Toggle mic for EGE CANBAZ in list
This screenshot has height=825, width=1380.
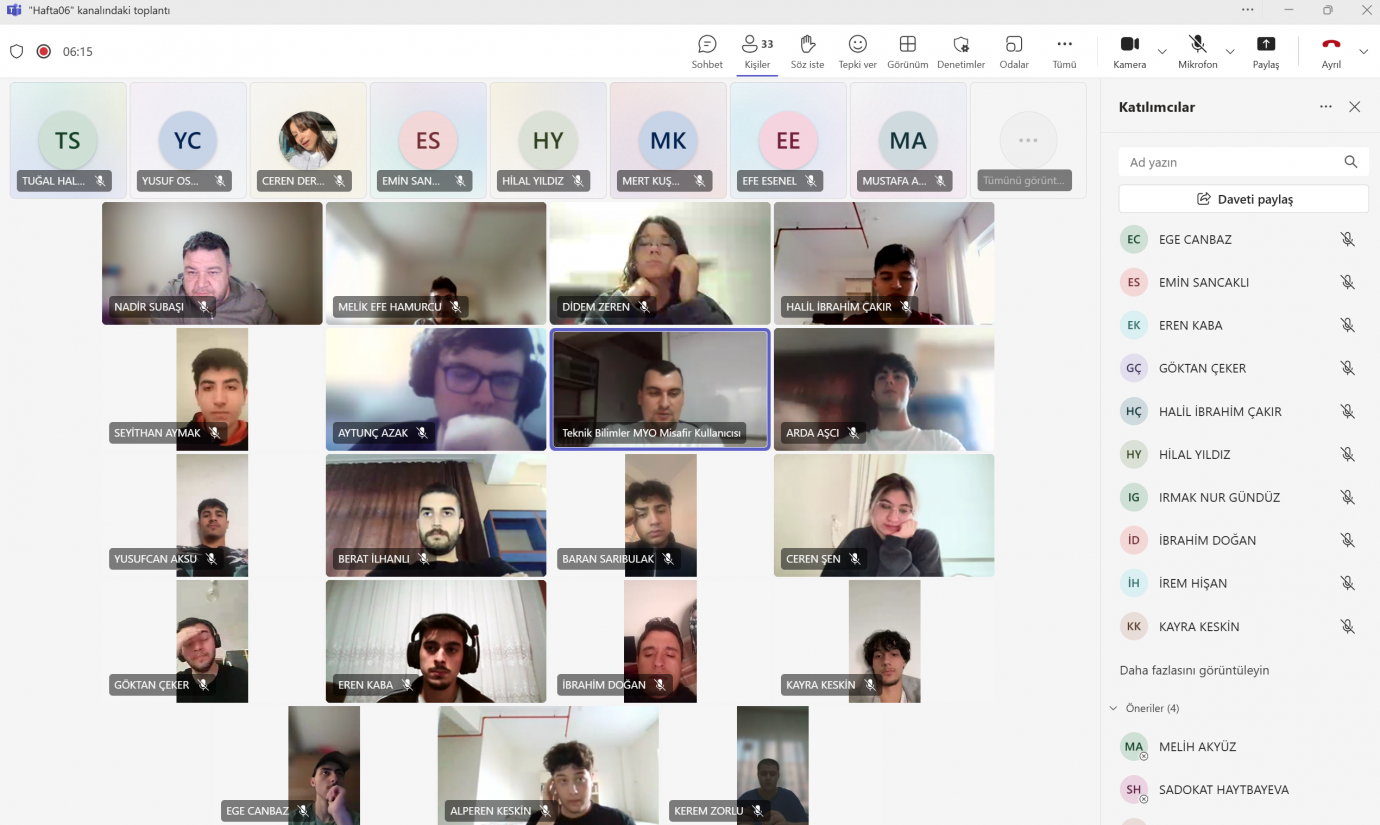[1347, 240]
